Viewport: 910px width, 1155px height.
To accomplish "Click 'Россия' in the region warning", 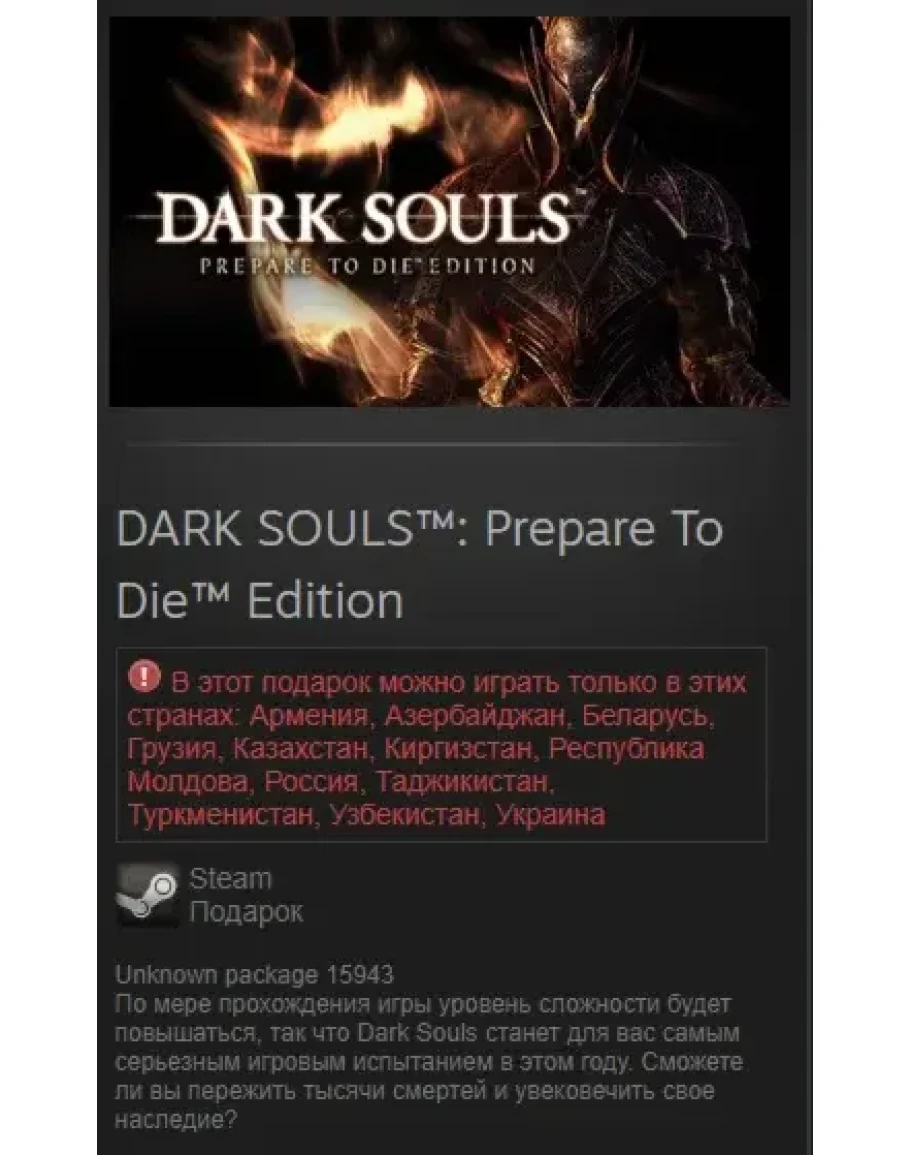I will 311,782.
